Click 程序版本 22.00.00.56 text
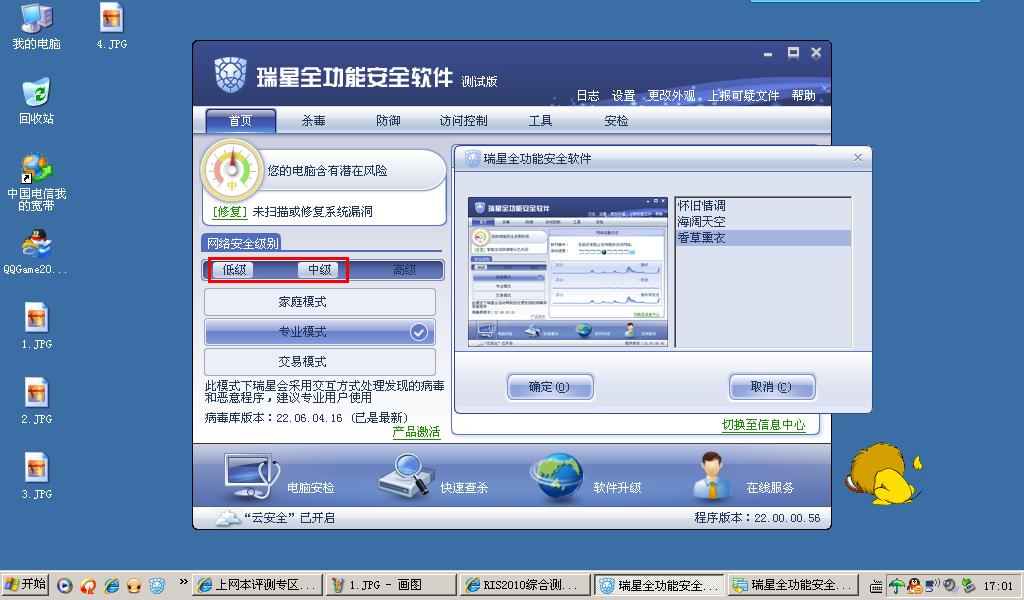 click(757, 518)
